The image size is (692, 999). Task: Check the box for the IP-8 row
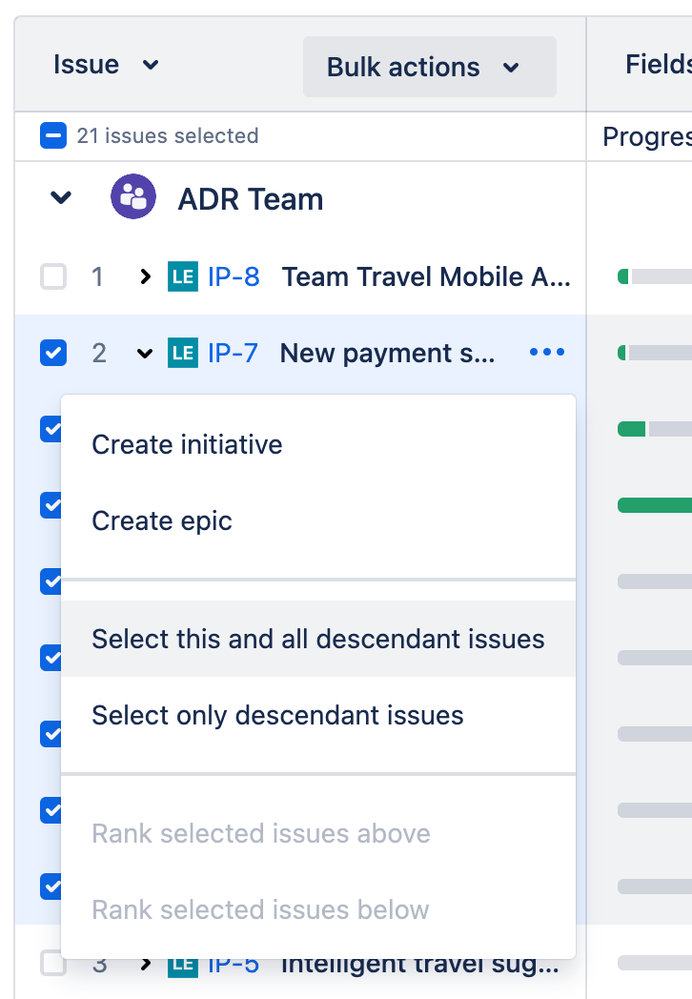coord(54,277)
